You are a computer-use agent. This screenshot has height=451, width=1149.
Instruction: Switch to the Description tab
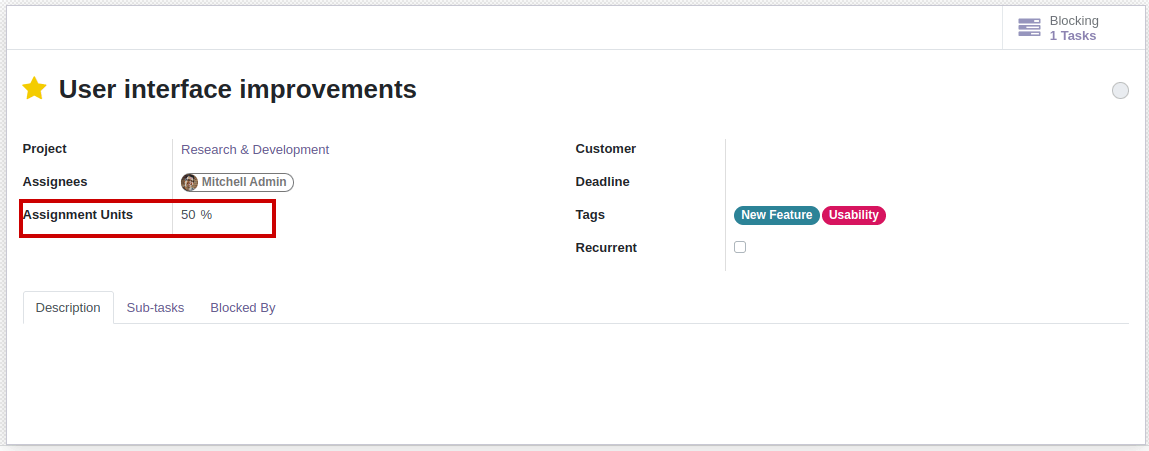(x=68, y=308)
